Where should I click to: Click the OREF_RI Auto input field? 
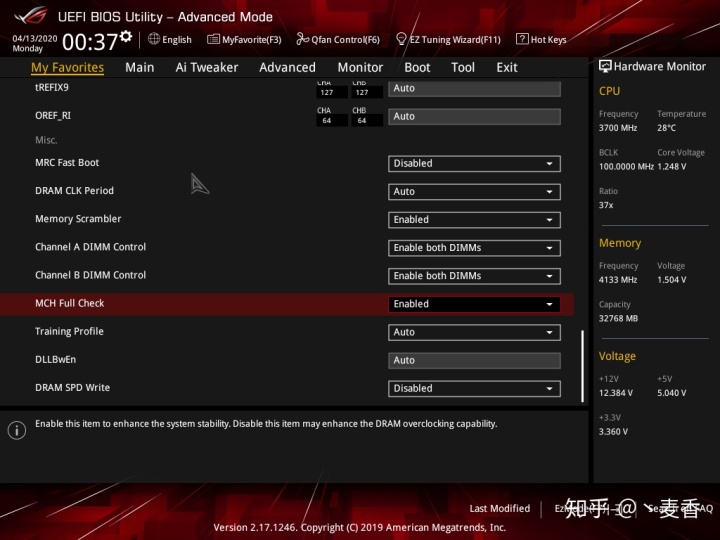click(474, 116)
